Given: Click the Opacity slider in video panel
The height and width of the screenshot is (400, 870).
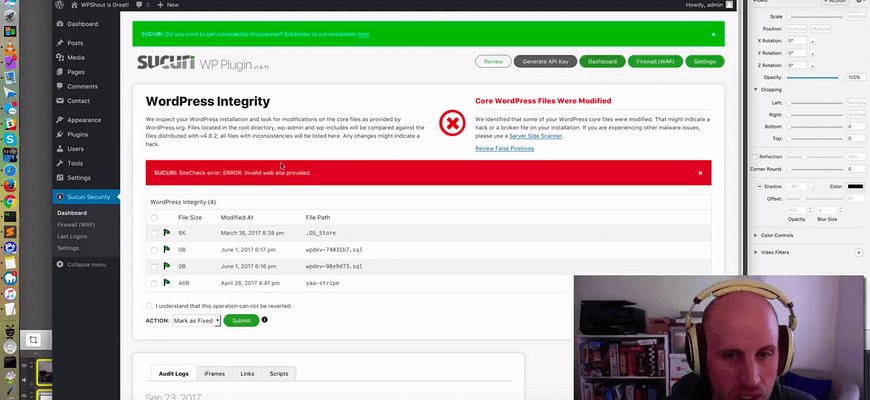Looking at the screenshot, I should 815,78.
